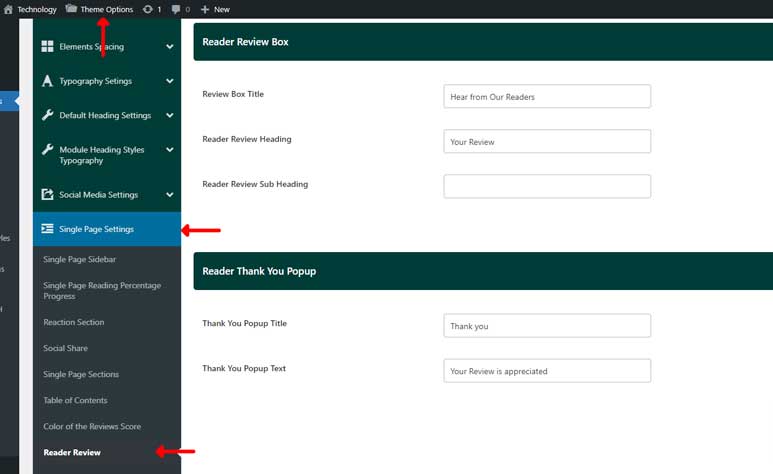Screen dimensions: 773x474
Task: Click the Elements Spacing grid icon
Action: [47, 47]
